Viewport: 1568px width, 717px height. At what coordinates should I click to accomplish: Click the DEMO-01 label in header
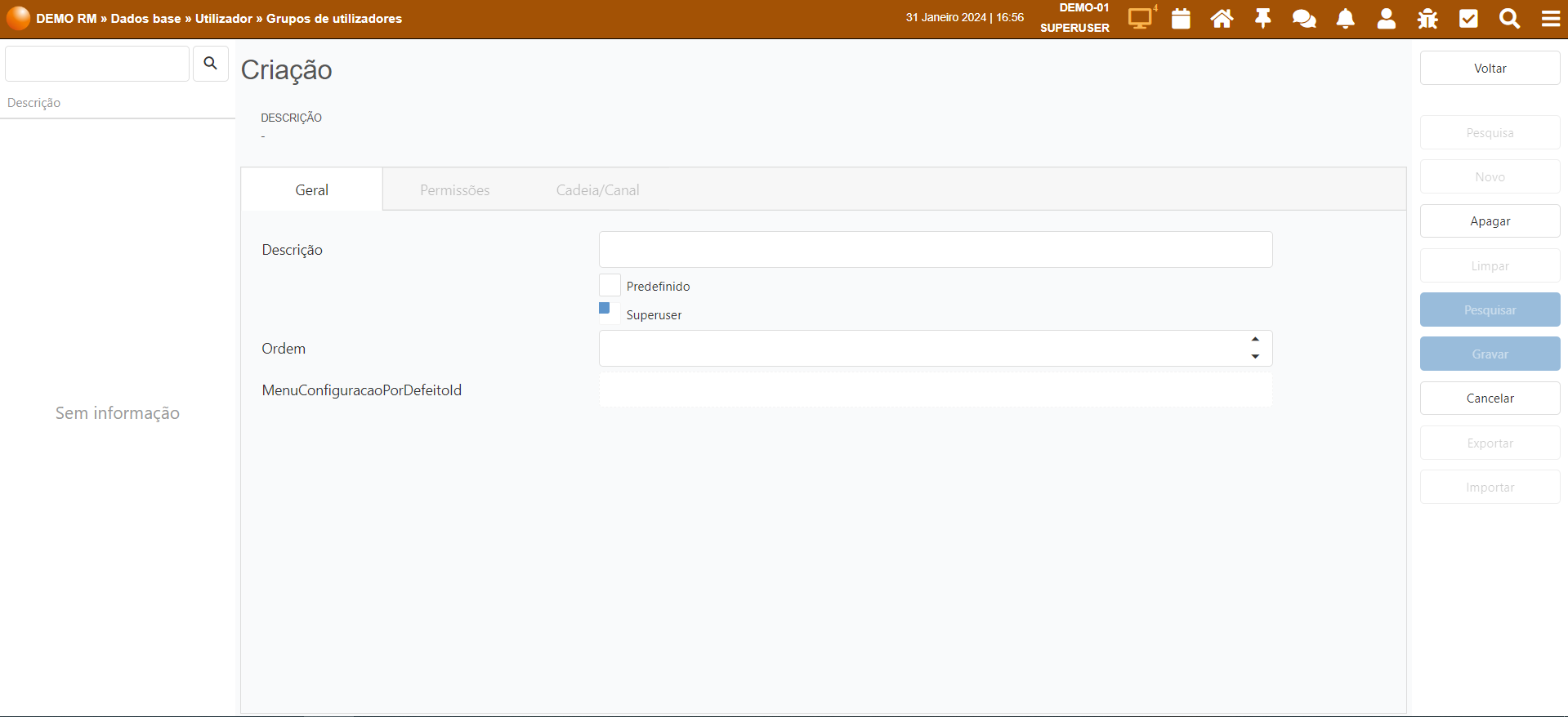pyautogui.click(x=1084, y=7)
